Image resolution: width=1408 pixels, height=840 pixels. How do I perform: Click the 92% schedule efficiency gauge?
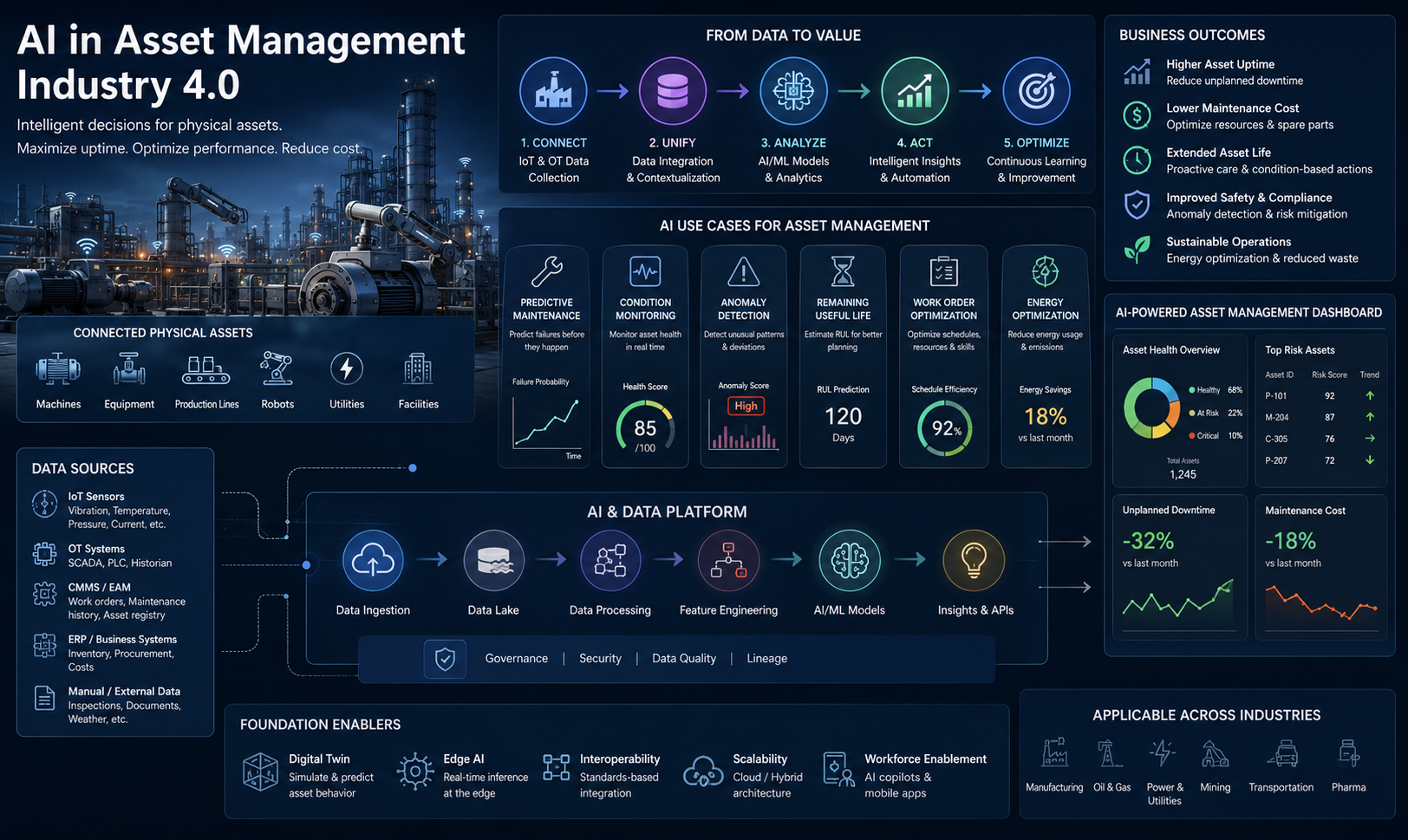(944, 428)
